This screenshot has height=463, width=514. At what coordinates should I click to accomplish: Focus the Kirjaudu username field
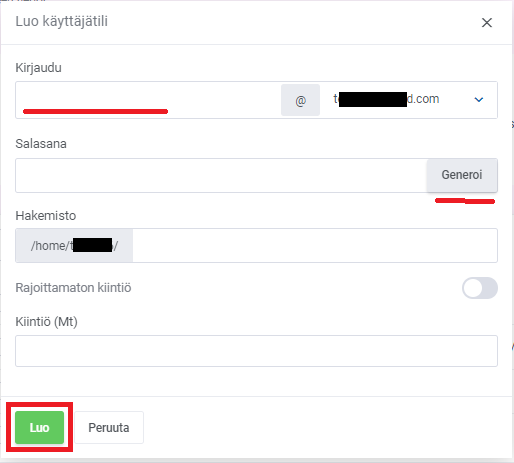pos(148,100)
